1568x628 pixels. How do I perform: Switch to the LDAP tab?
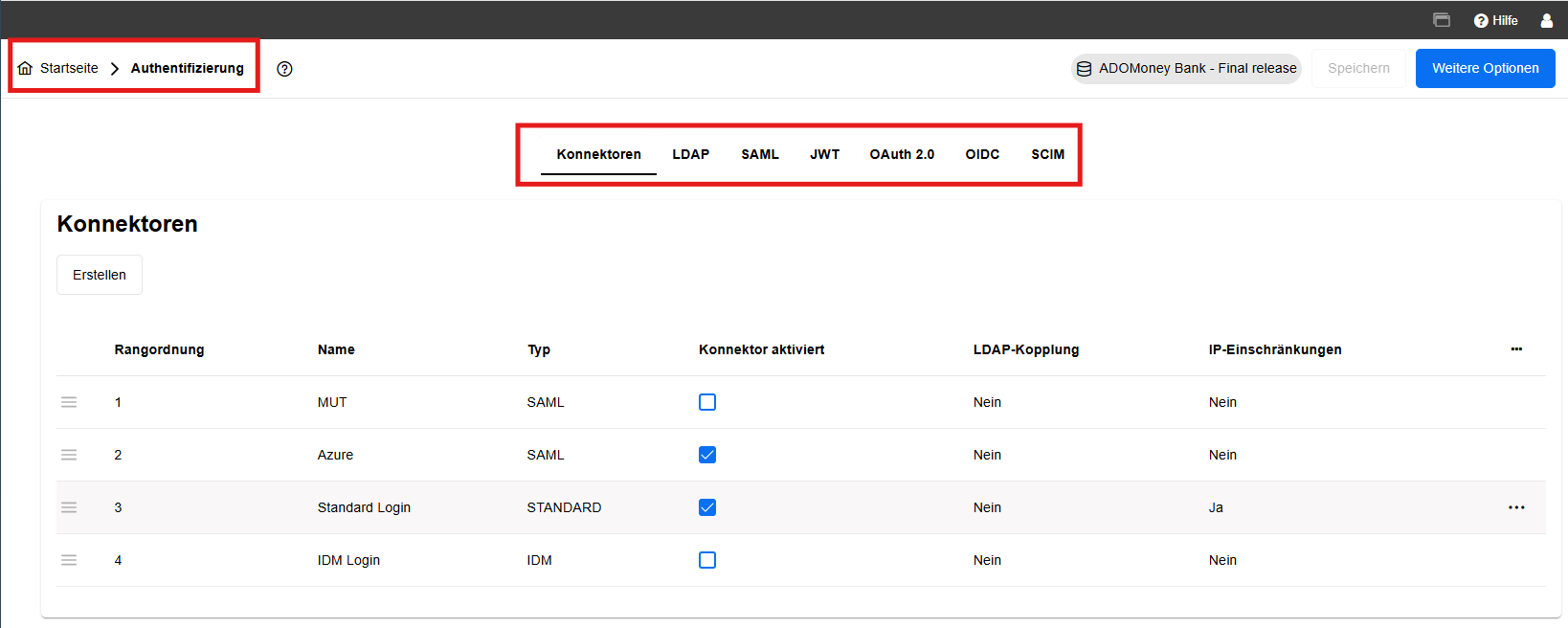point(691,154)
